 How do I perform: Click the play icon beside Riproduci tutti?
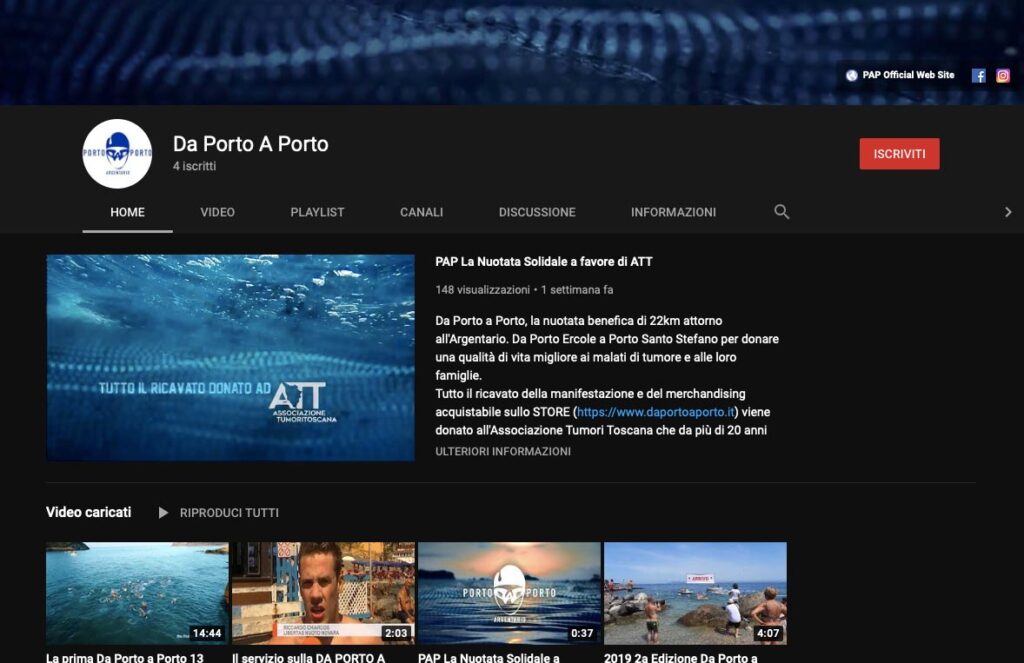click(163, 513)
